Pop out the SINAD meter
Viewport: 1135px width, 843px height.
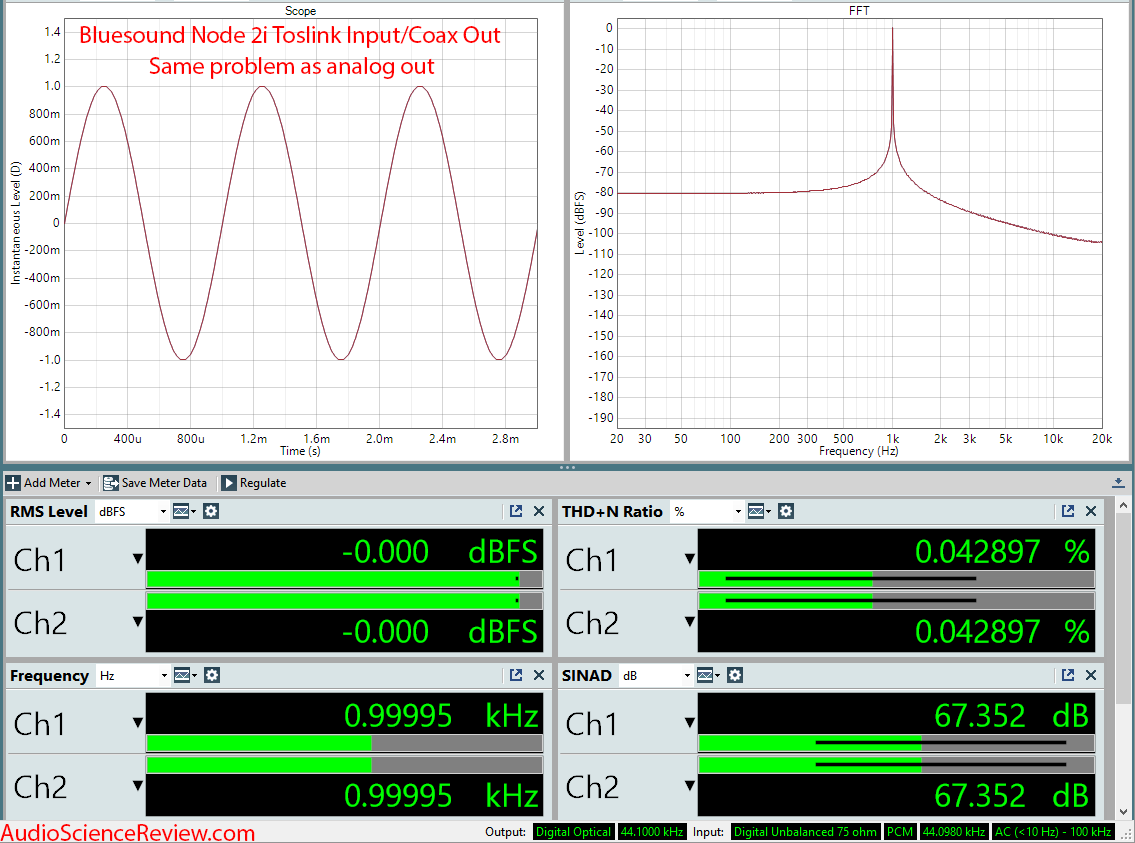coord(1068,675)
